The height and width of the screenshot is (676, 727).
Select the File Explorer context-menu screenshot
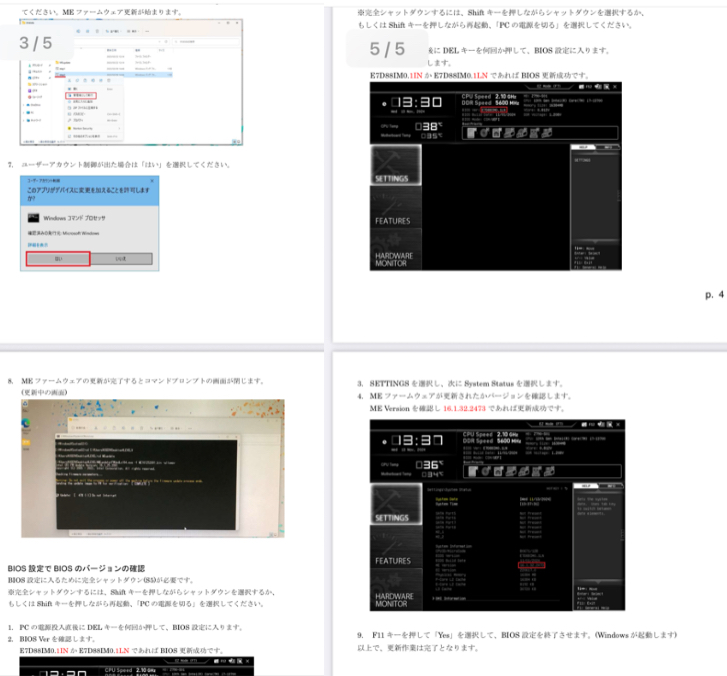click(x=131, y=82)
